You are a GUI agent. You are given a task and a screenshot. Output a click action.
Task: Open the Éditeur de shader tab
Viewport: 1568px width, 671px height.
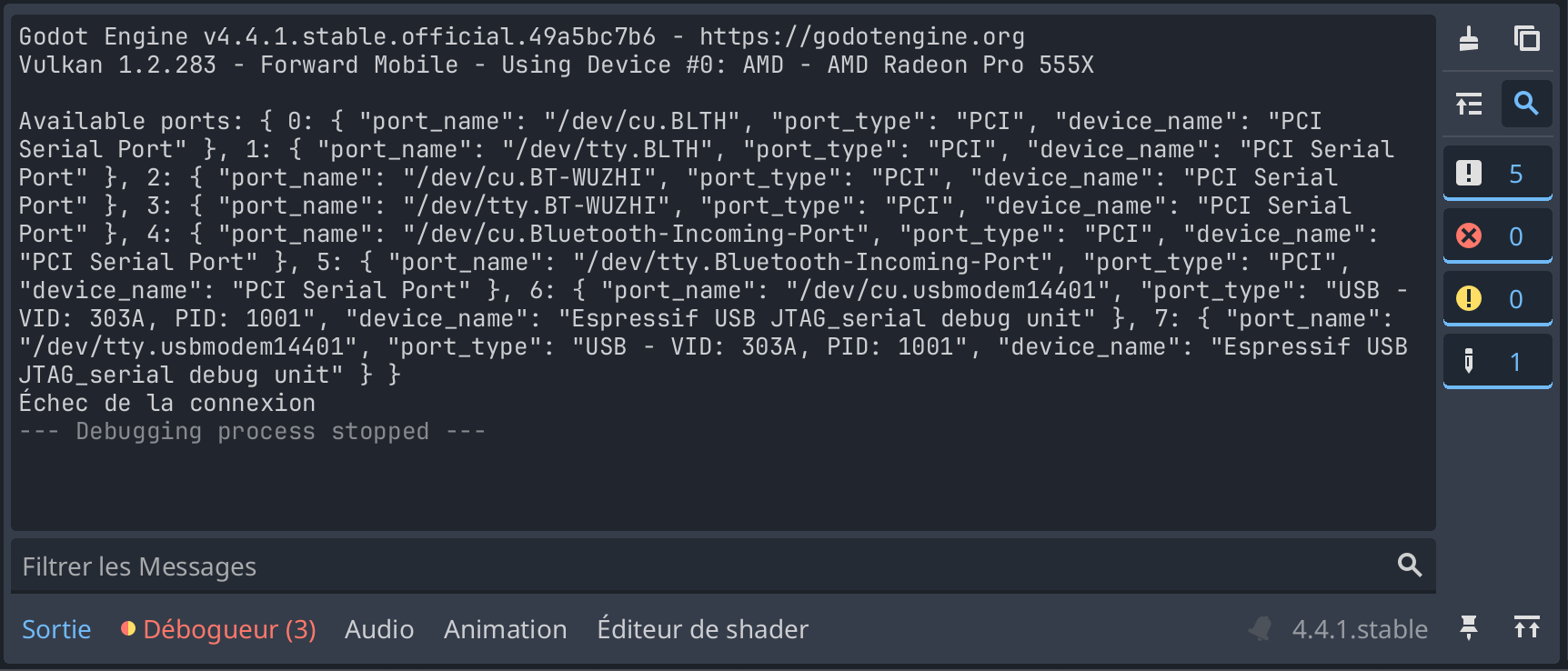(x=702, y=629)
